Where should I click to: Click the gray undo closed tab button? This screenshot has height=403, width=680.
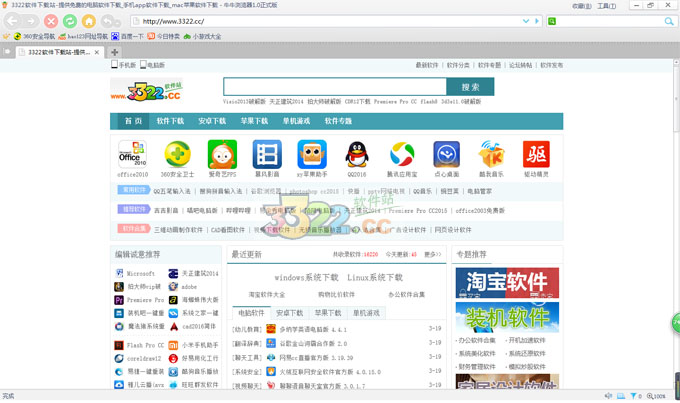point(109,21)
